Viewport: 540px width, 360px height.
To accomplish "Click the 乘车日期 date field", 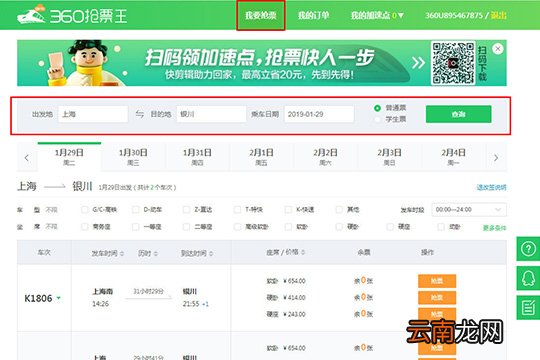I will tap(319, 114).
